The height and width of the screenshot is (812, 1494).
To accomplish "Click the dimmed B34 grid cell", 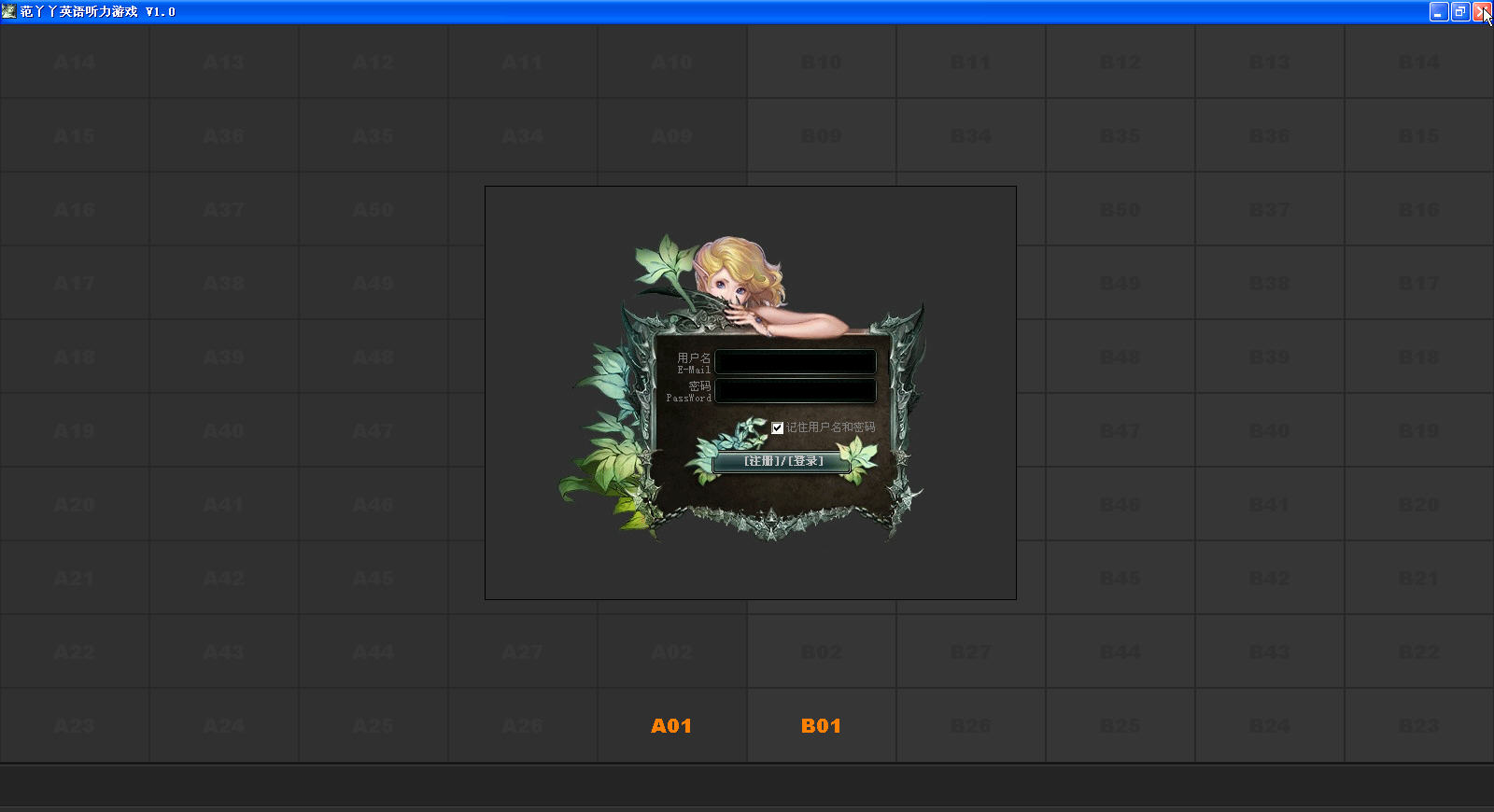I will 971,135.
